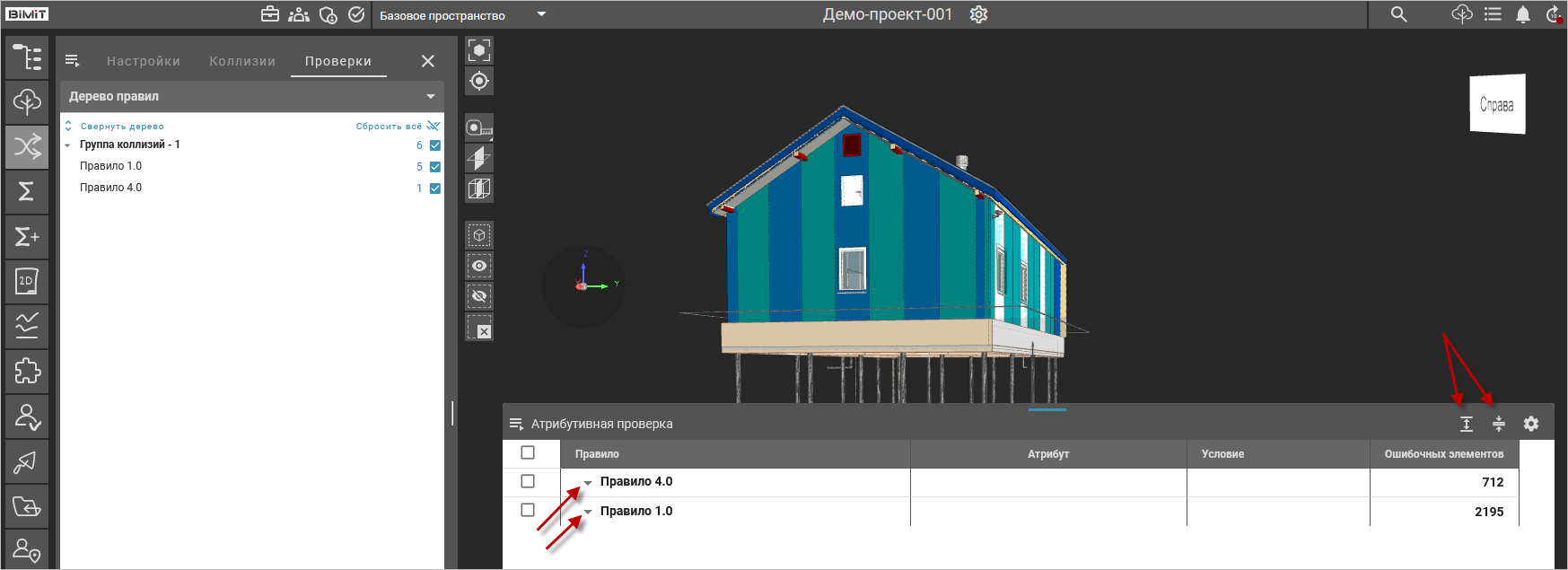Uncheck the Группа коллизий - 1 checkbox
The image size is (1568, 570).
tap(435, 145)
